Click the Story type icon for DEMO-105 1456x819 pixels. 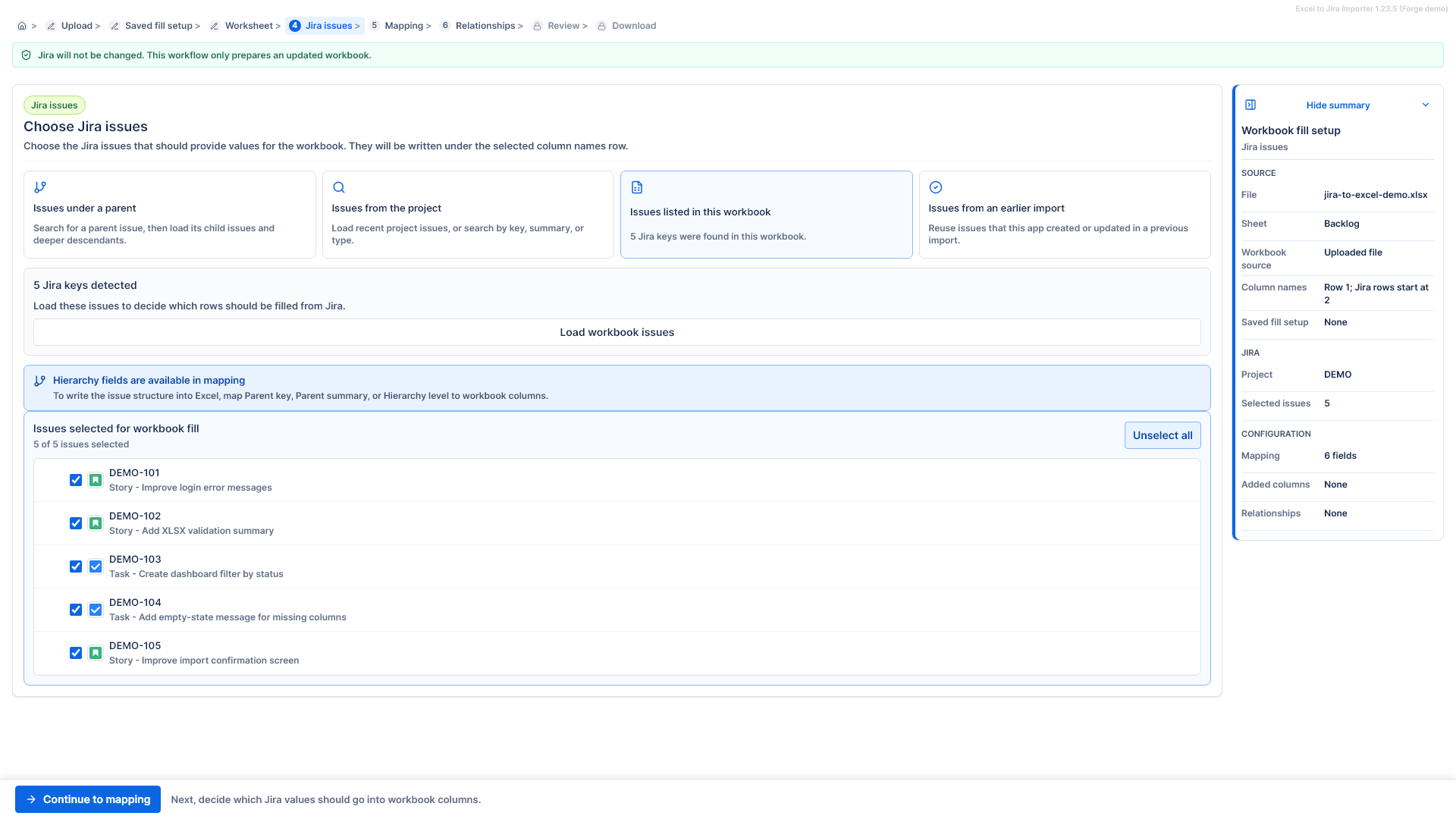[96, 653]
